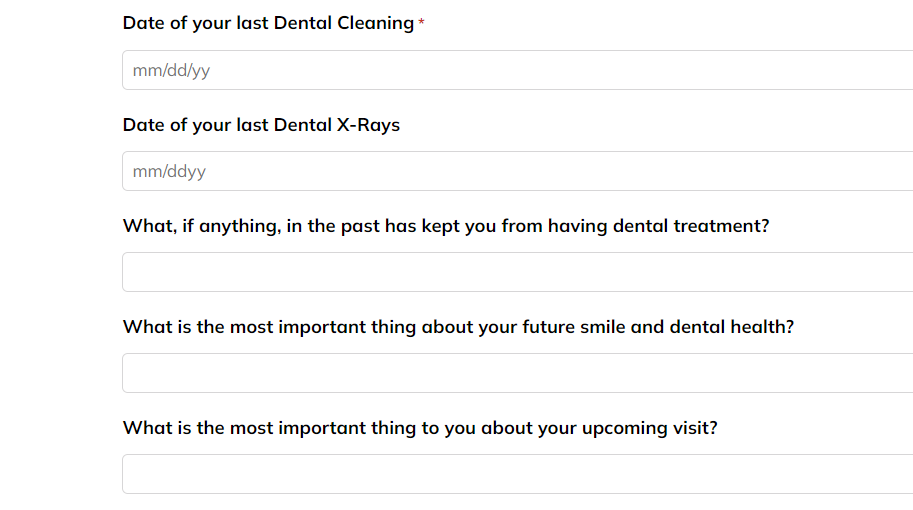Viewport: 913px width, 510px height.
Task: Click the words 'dental health?' in the label
Action: 732,327
